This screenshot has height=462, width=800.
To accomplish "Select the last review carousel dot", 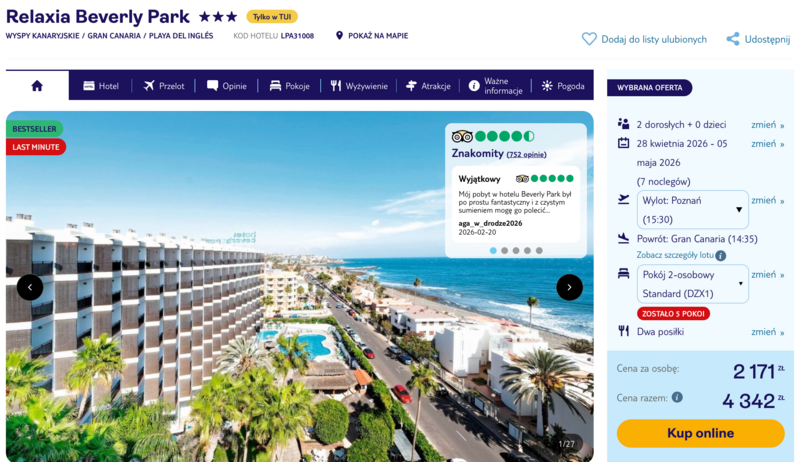I will (x=539, y=250).
